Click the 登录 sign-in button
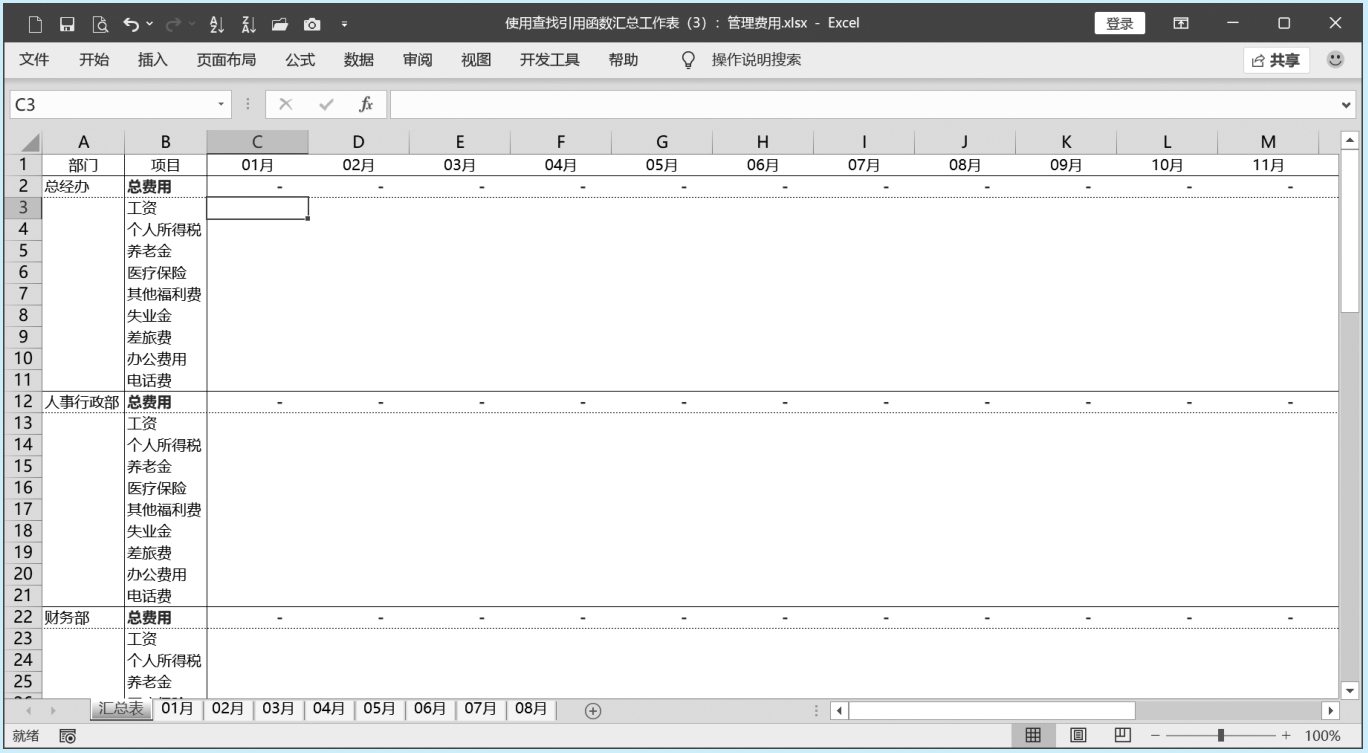 point(1119,23)
